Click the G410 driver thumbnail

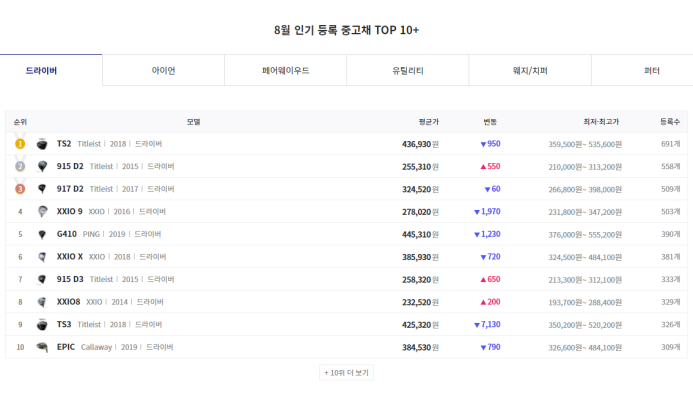[x=42, y=234]
